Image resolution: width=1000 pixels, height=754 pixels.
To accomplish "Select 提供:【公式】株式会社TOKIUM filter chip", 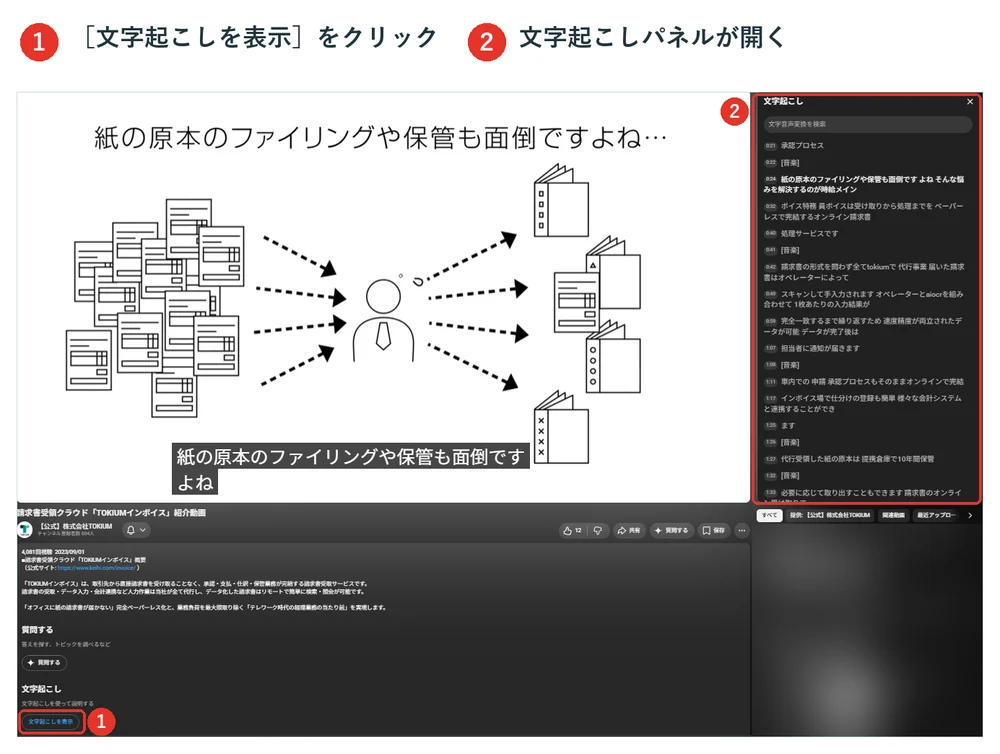I will [830, 515].
